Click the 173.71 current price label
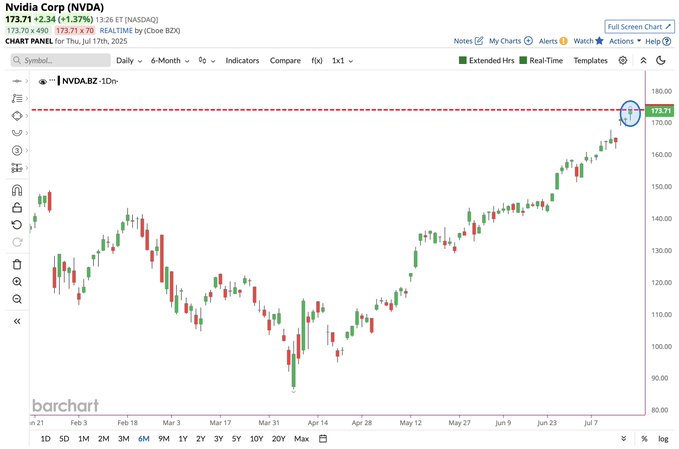Viewport: 679px width, 449px height. [660, 111]
